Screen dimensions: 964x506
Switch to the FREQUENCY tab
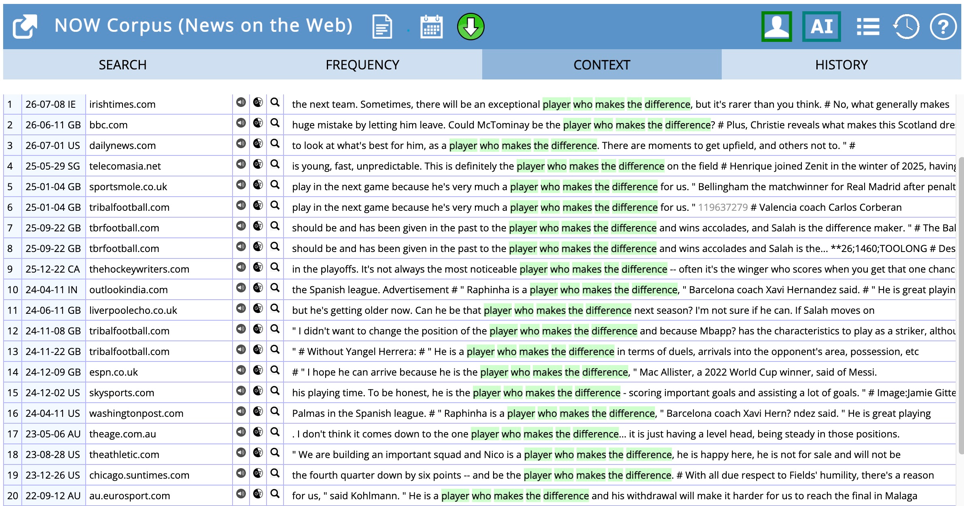[362, 65]
